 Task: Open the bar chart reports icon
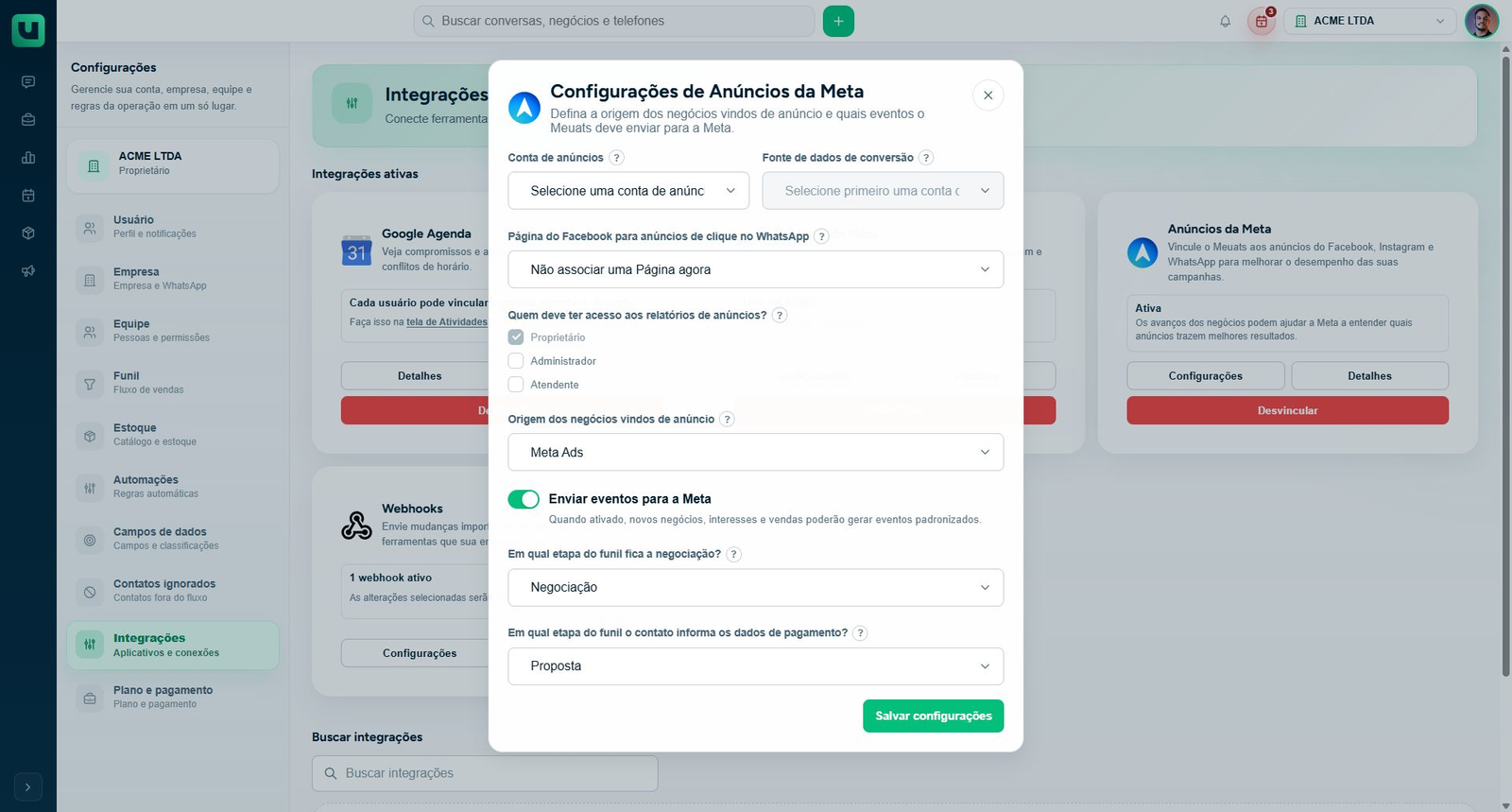[x=28, y=158]
